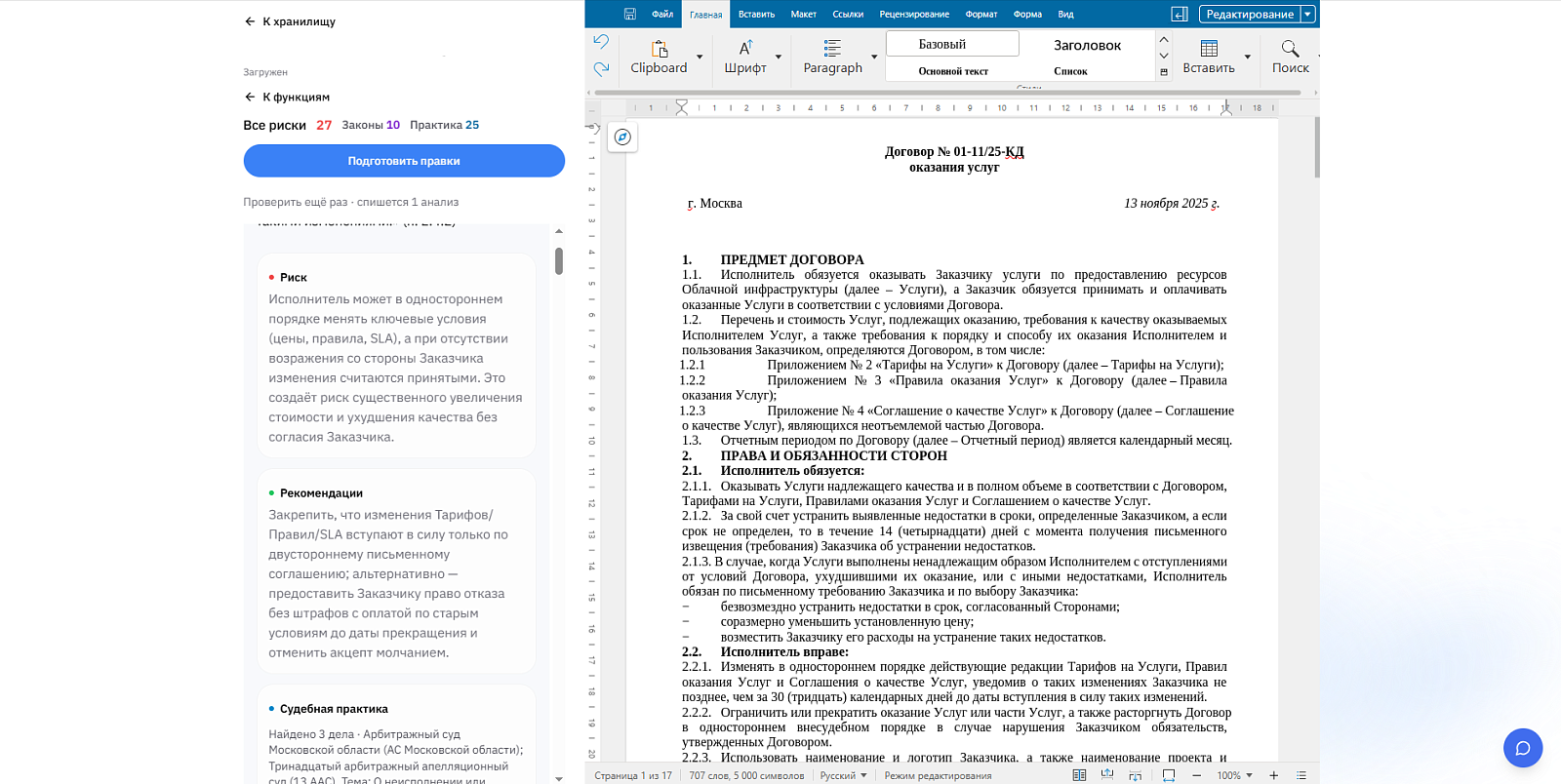
Task: Open the Форма tab
Action: point(1027,14)
